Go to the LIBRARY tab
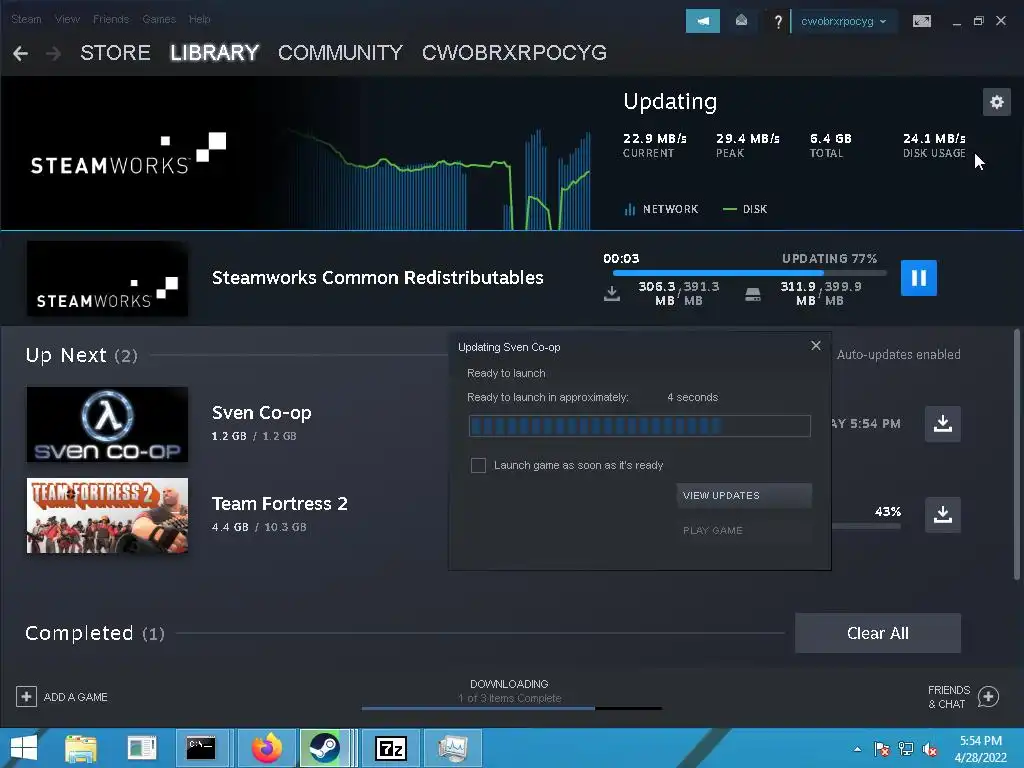The width and height of the screenshot is (1024, 768). pos(214,53)
